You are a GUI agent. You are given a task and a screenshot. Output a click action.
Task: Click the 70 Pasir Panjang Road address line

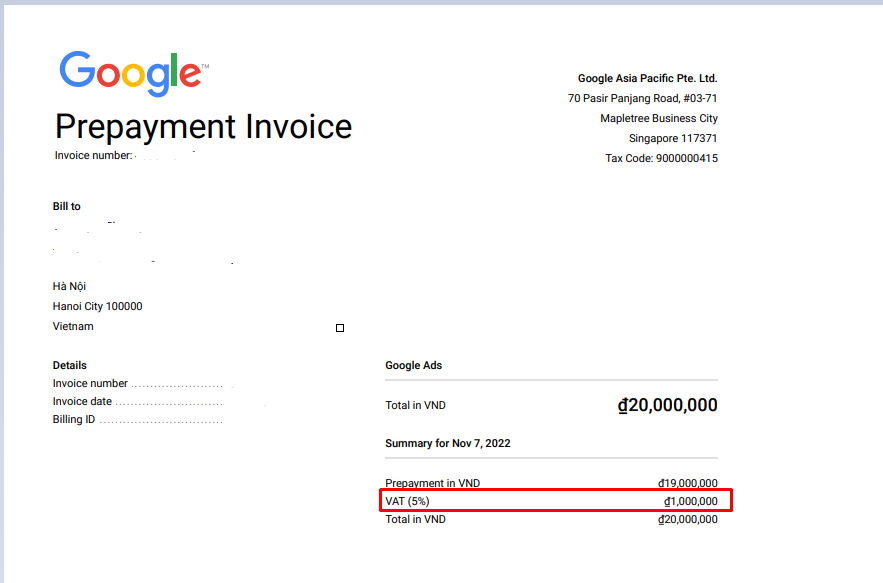642,98
